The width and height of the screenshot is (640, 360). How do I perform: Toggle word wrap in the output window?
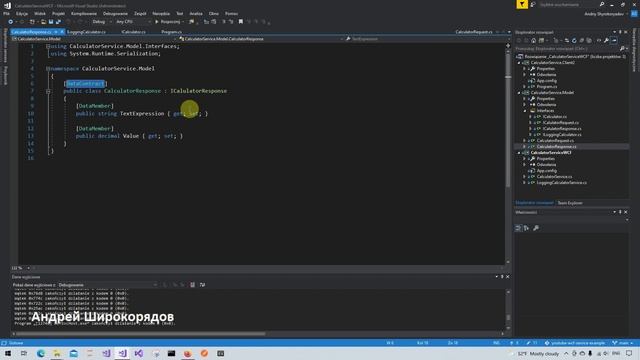(202, 285)
